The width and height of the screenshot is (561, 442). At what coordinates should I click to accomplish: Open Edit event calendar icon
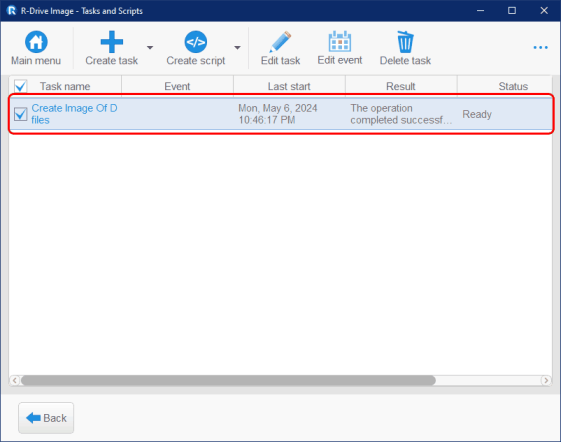coord(340,42)
